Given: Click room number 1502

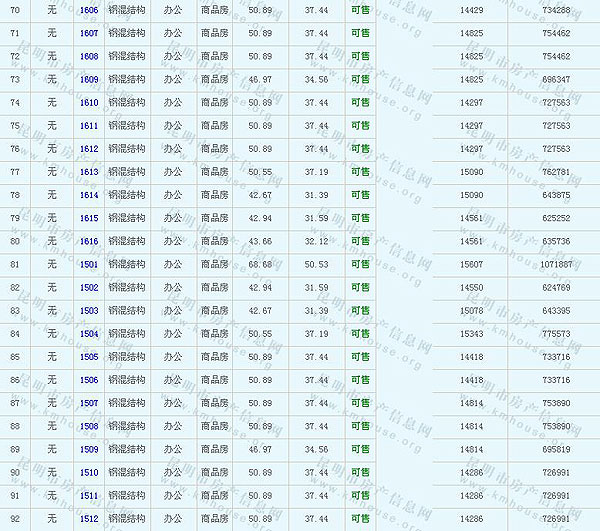Looking at the screenshot, I should (89, 288).
